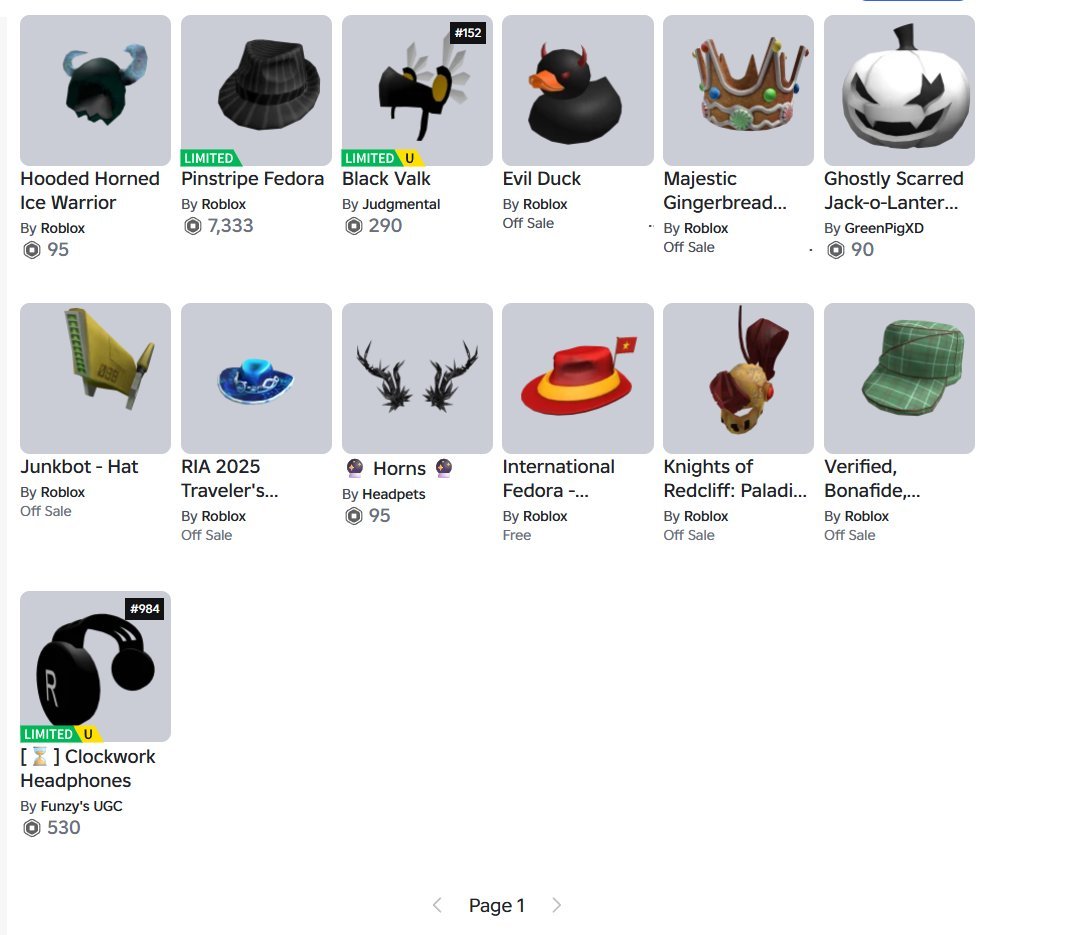Open the Junkbot - Hat title link
The image size is (1065, 935).
79,466
